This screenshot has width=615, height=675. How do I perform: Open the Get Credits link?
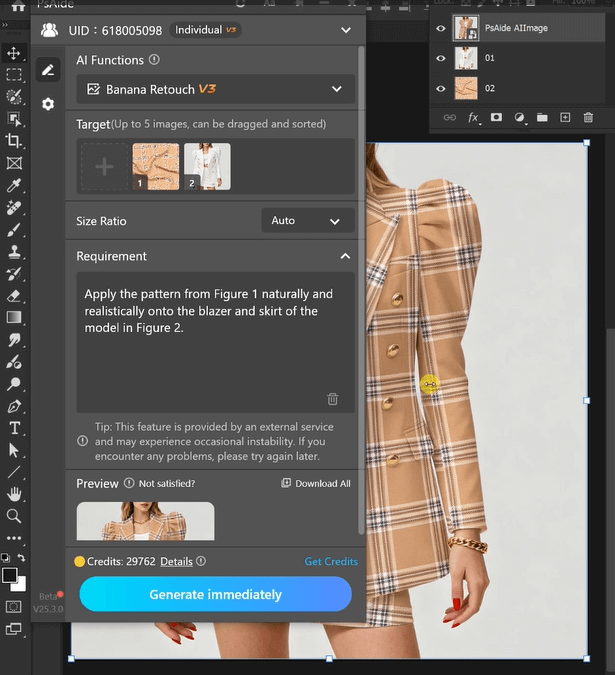(x=330, y=562)
